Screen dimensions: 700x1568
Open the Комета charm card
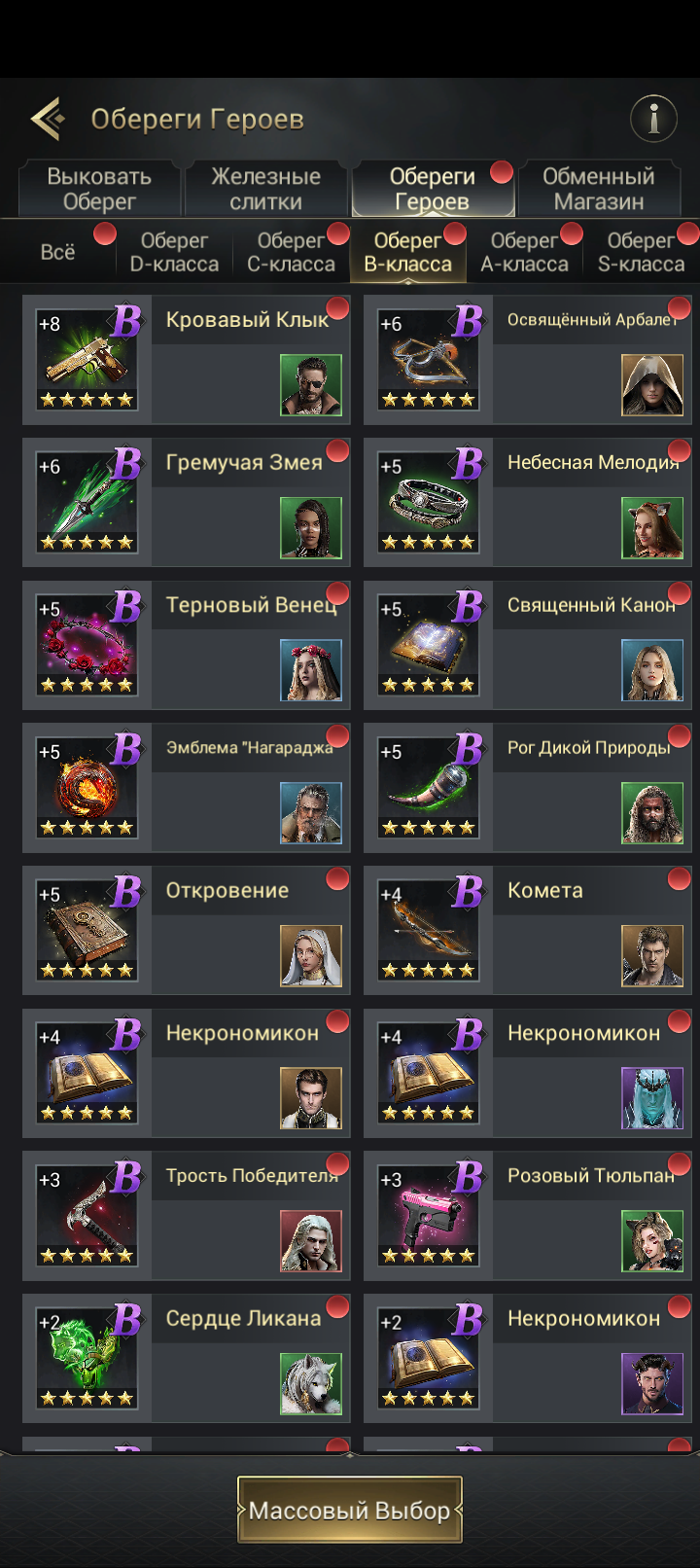(x=528, y=931)
